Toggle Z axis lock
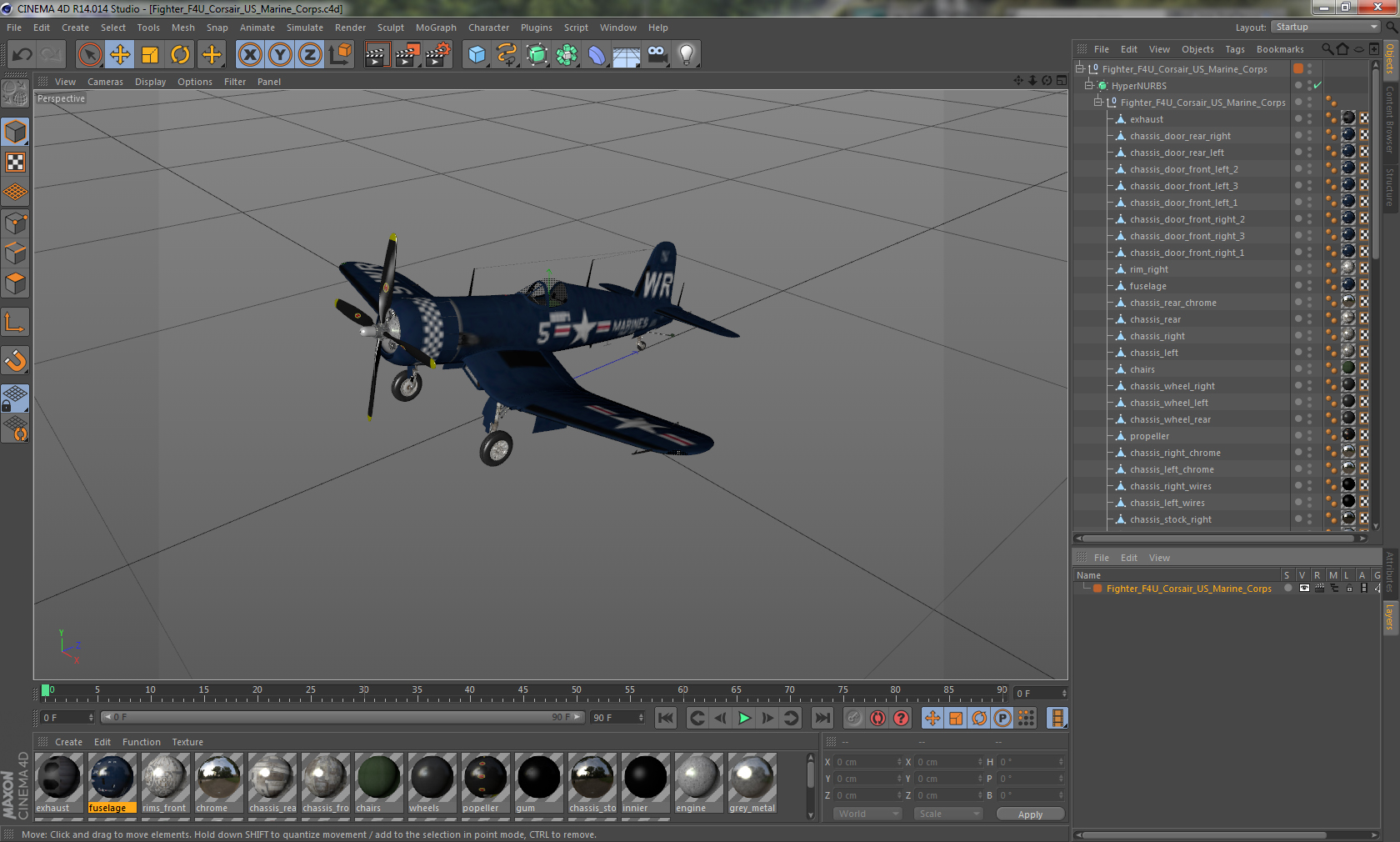The width and height of the screenshot is (1400, 842). [x=310, y=55]
